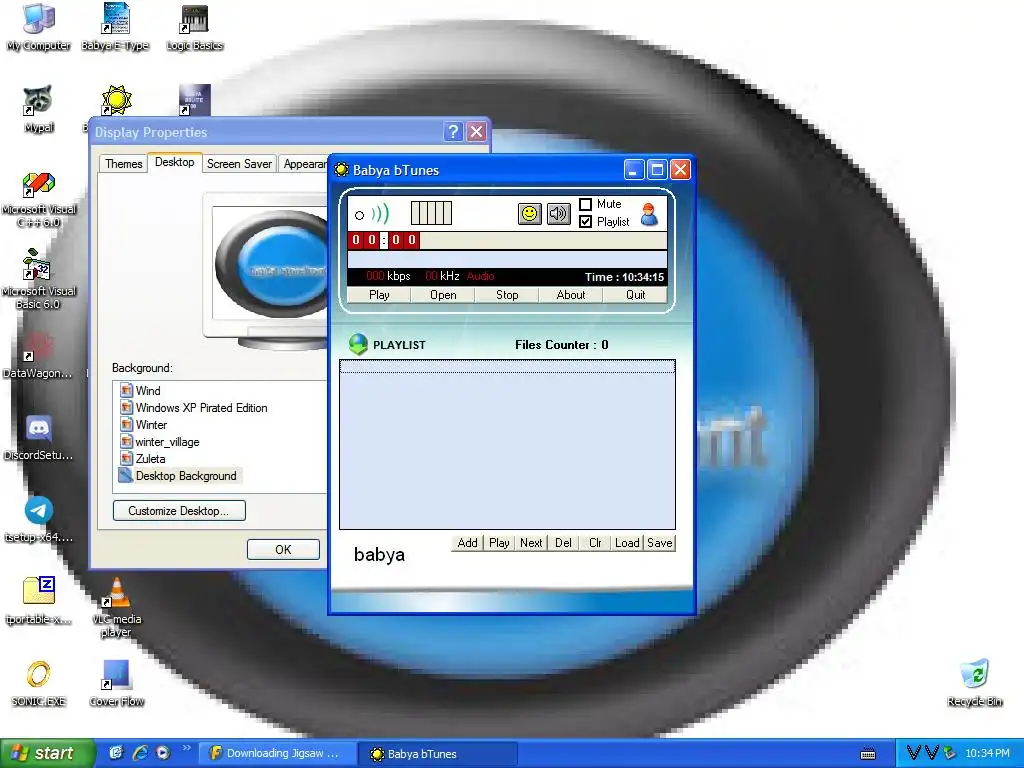This screenshot has height=768, width=1024.
Task: Click the Windows Media Player quick launch icon
Action: point(163,753)
